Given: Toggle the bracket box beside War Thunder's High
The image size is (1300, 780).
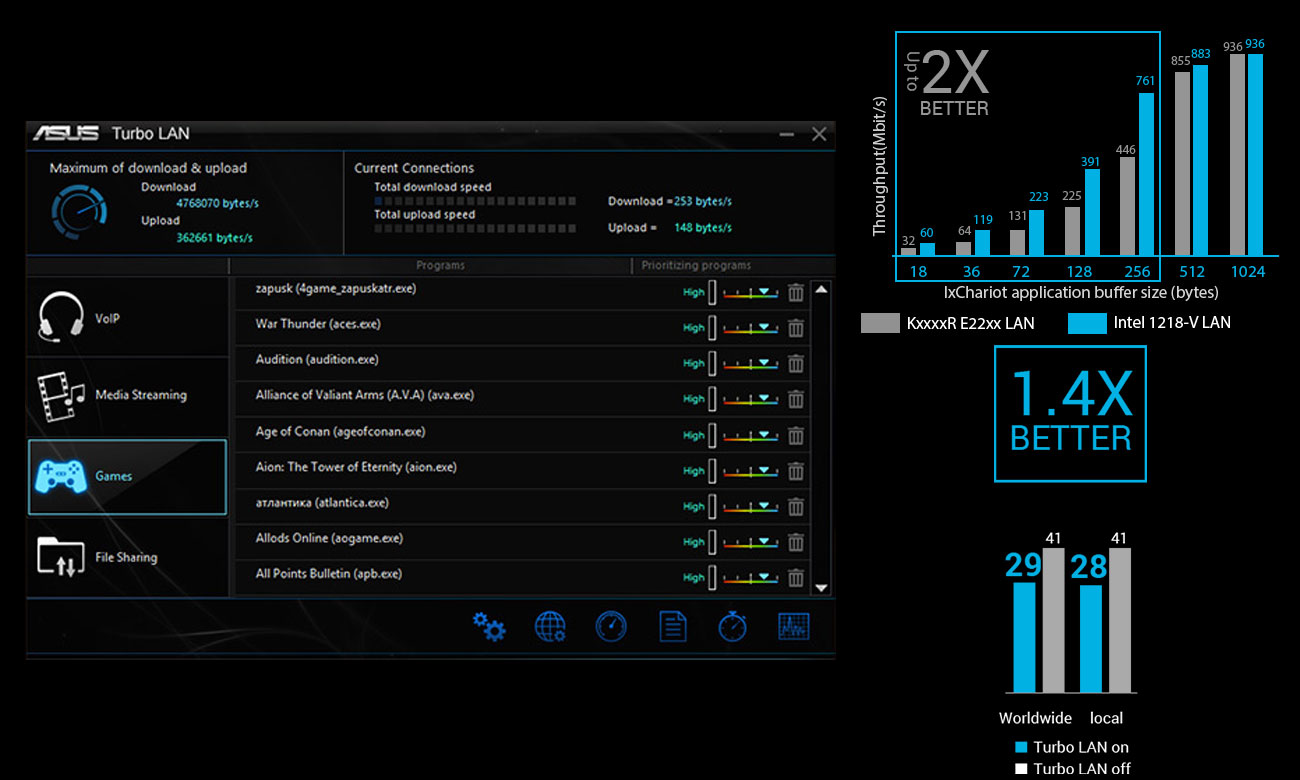Looking at the screenshot, I should (x=713, y=328).
